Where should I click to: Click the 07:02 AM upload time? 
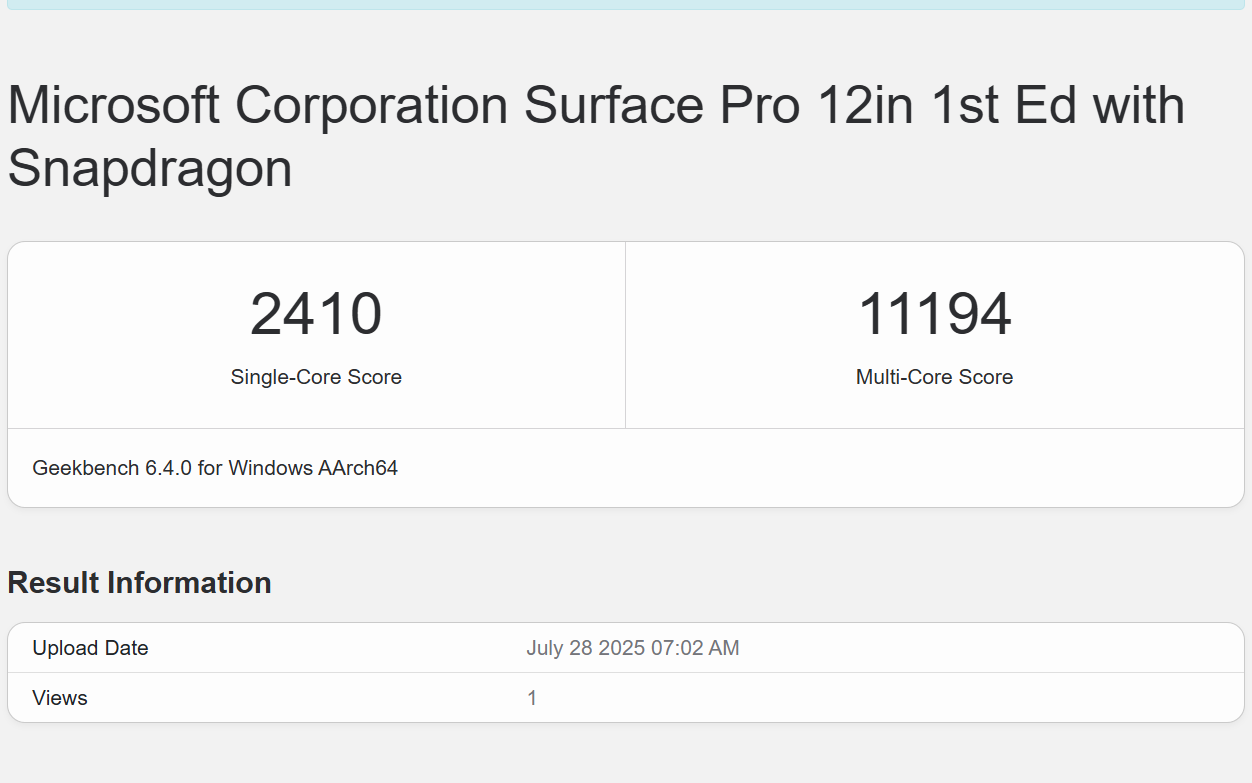695,648
